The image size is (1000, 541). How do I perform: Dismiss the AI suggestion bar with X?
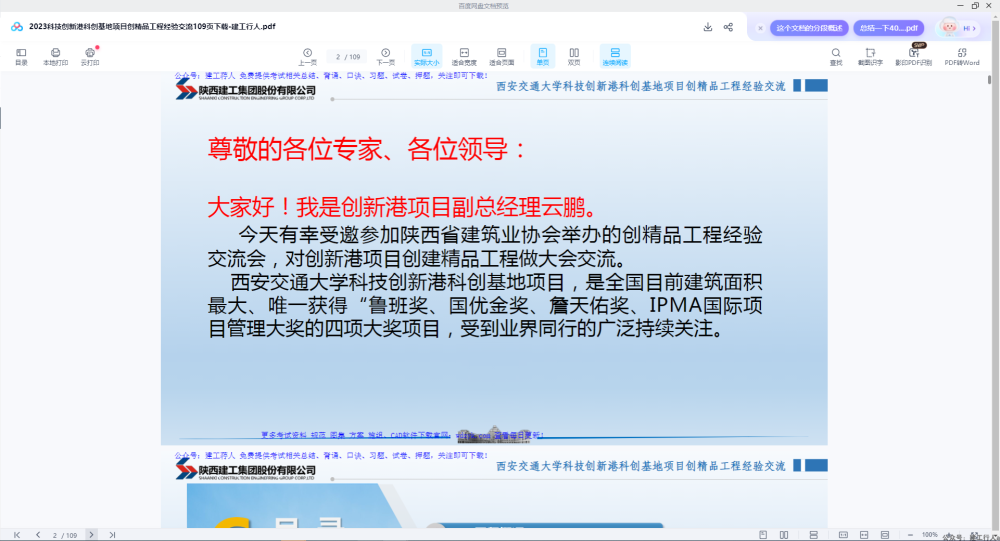(760, 28)
